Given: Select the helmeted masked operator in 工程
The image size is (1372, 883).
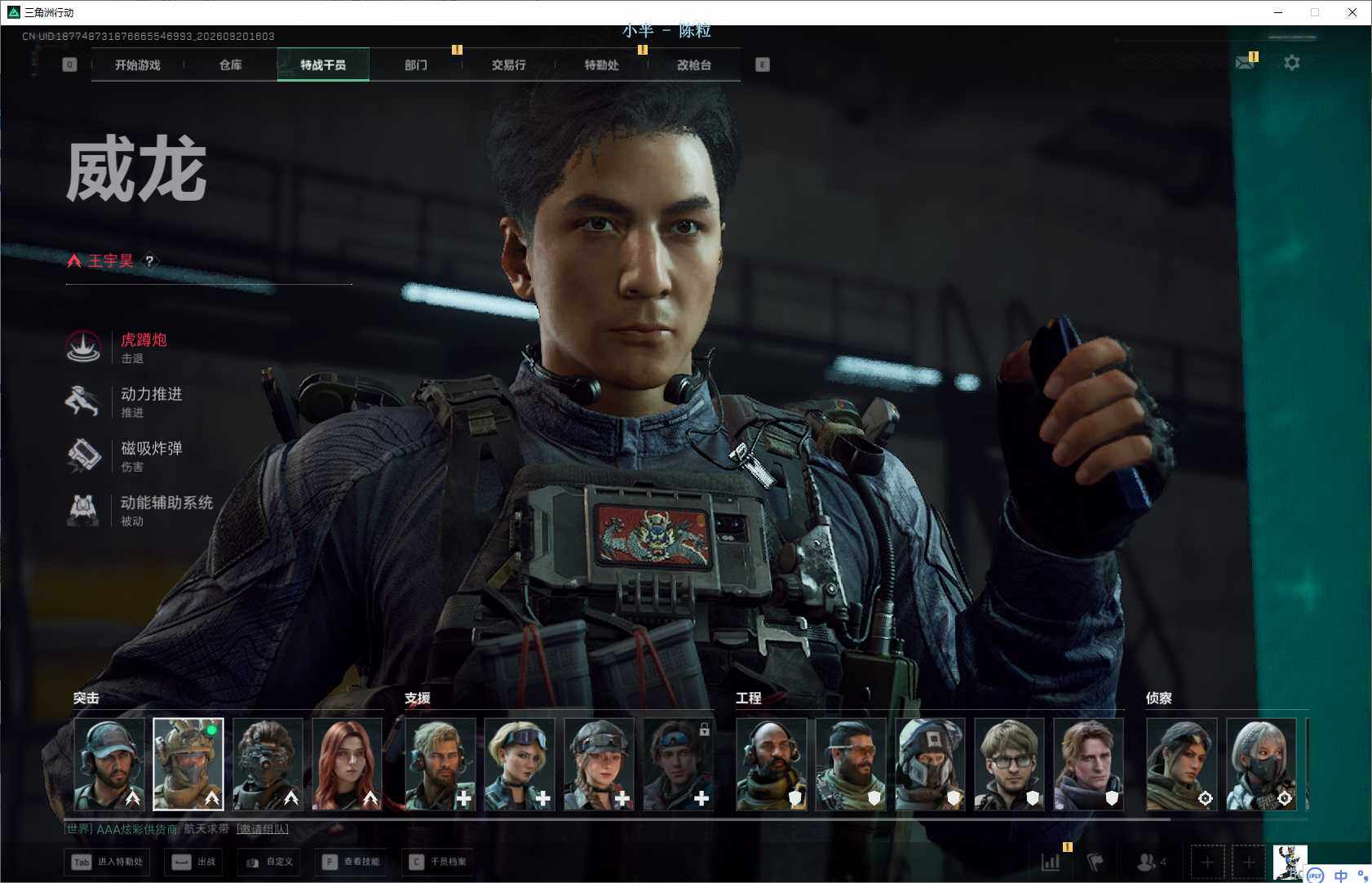Looking at the screenshot, I should click(930, 765).
